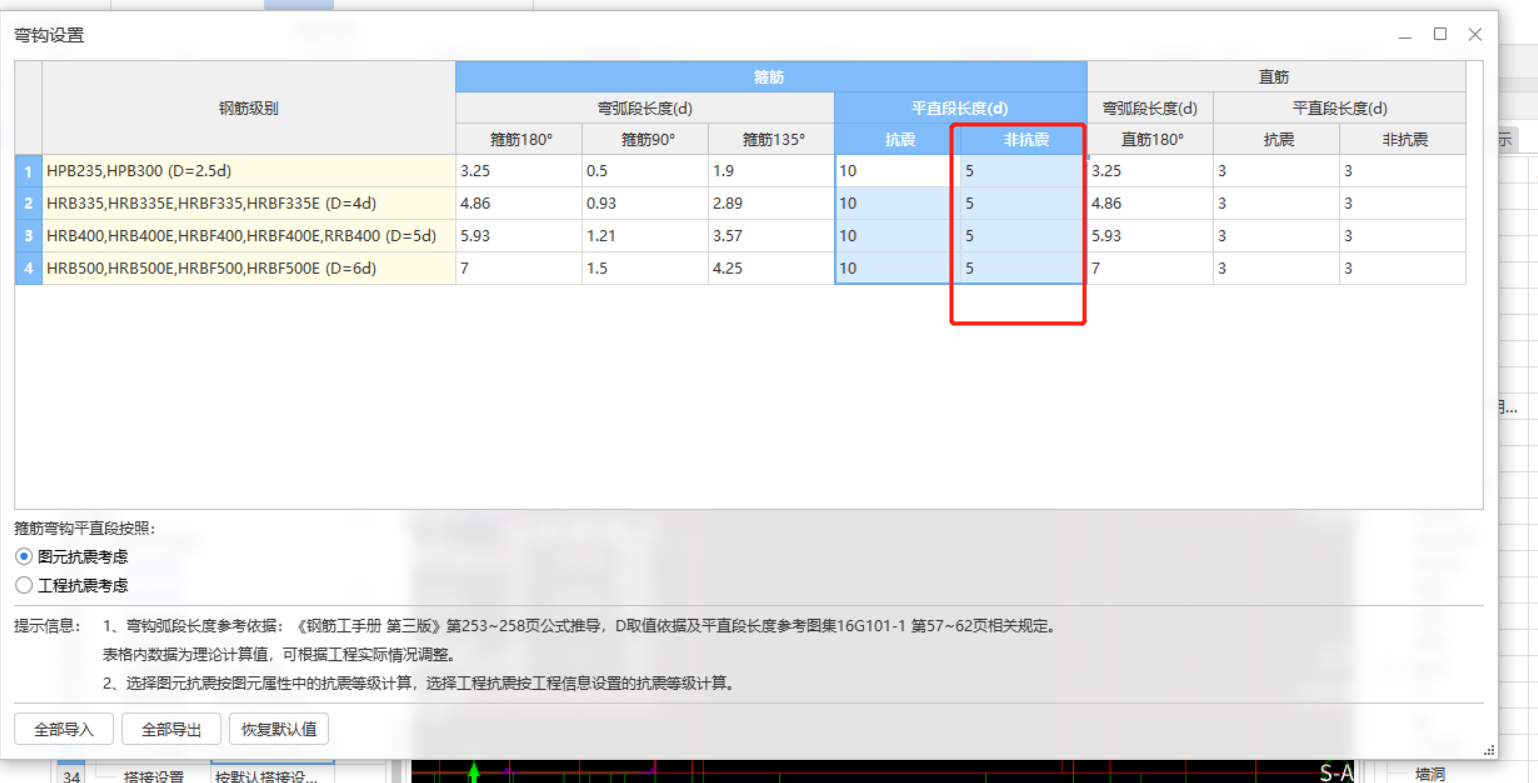
Task: Select row number 2 header
Action: point(28,203)
